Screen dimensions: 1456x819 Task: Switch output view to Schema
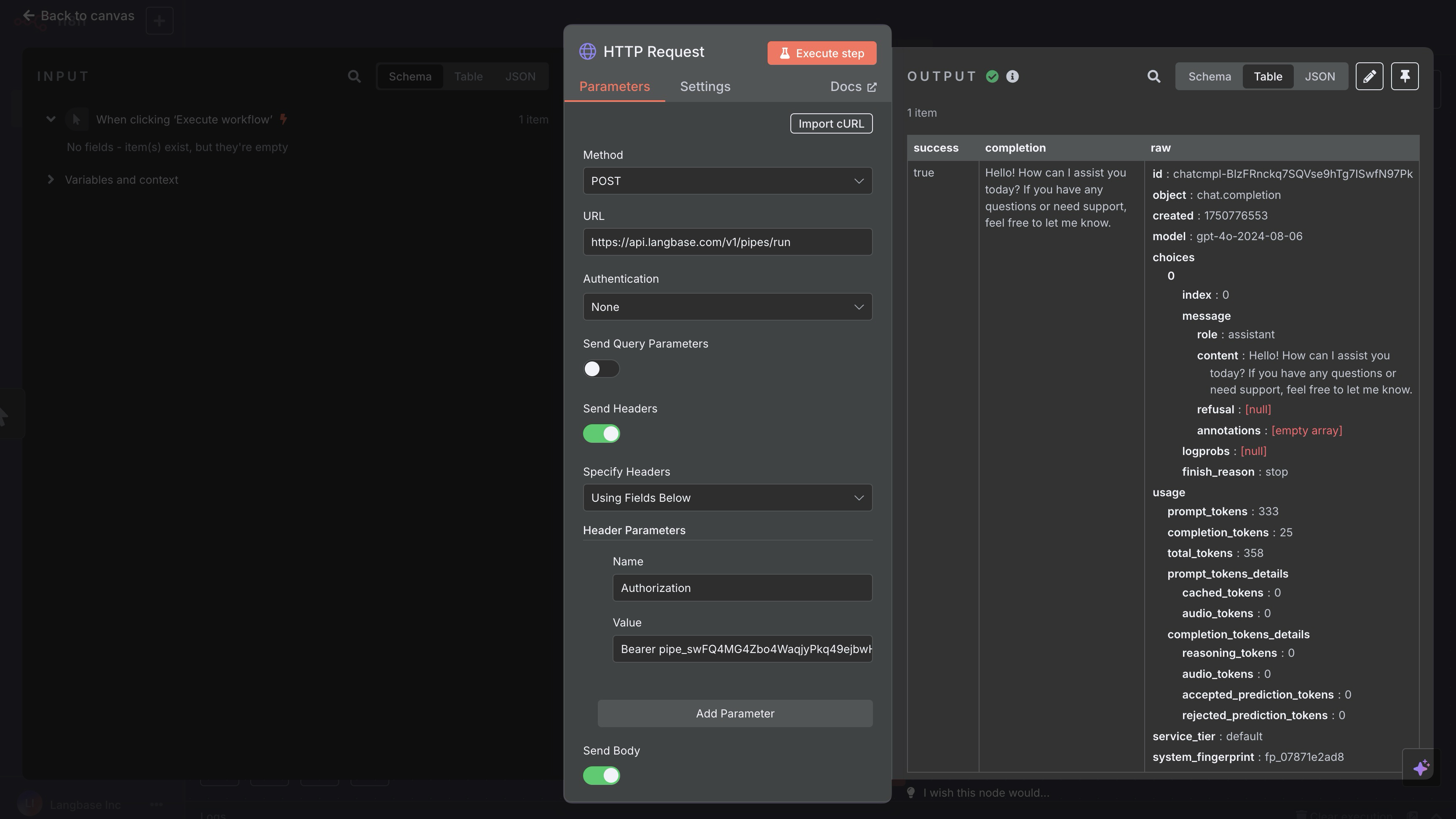(x=1209, y=76)
